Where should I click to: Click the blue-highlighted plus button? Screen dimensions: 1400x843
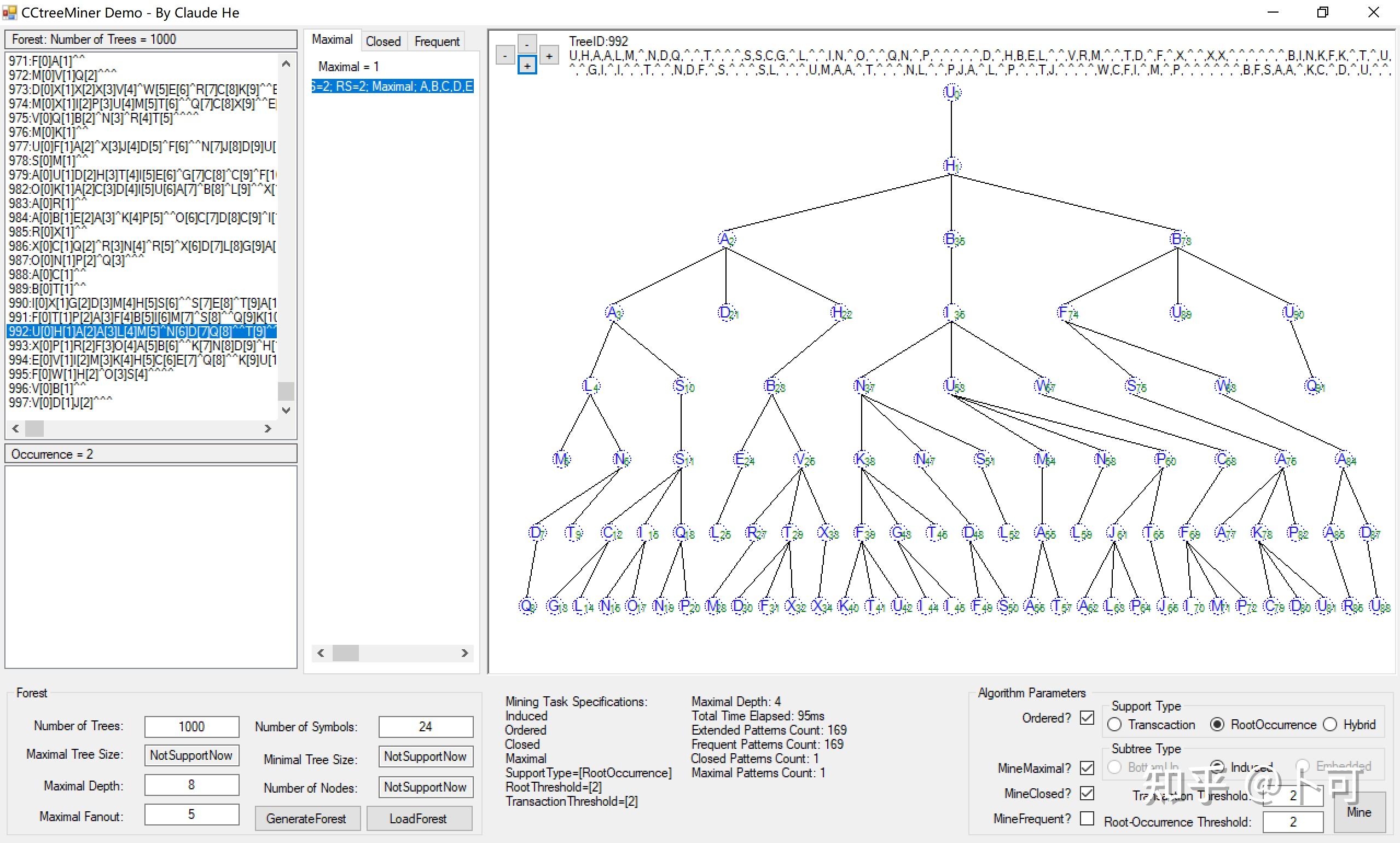(x=527, y=65)
